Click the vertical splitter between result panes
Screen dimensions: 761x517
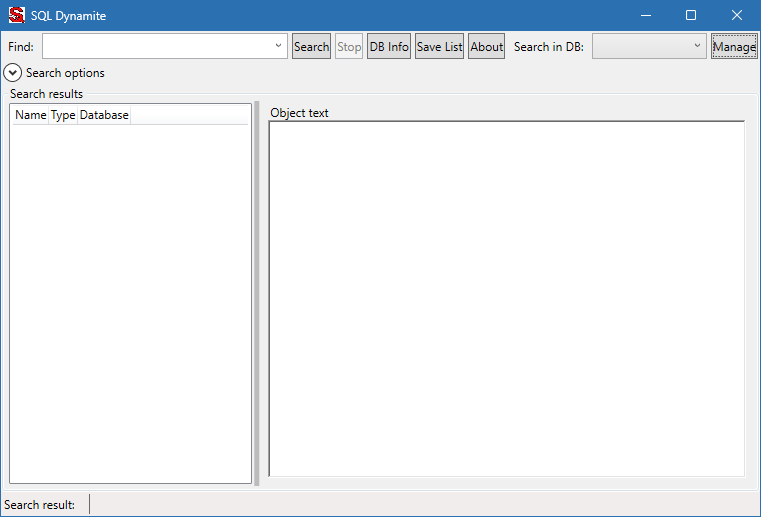(257, 293)
